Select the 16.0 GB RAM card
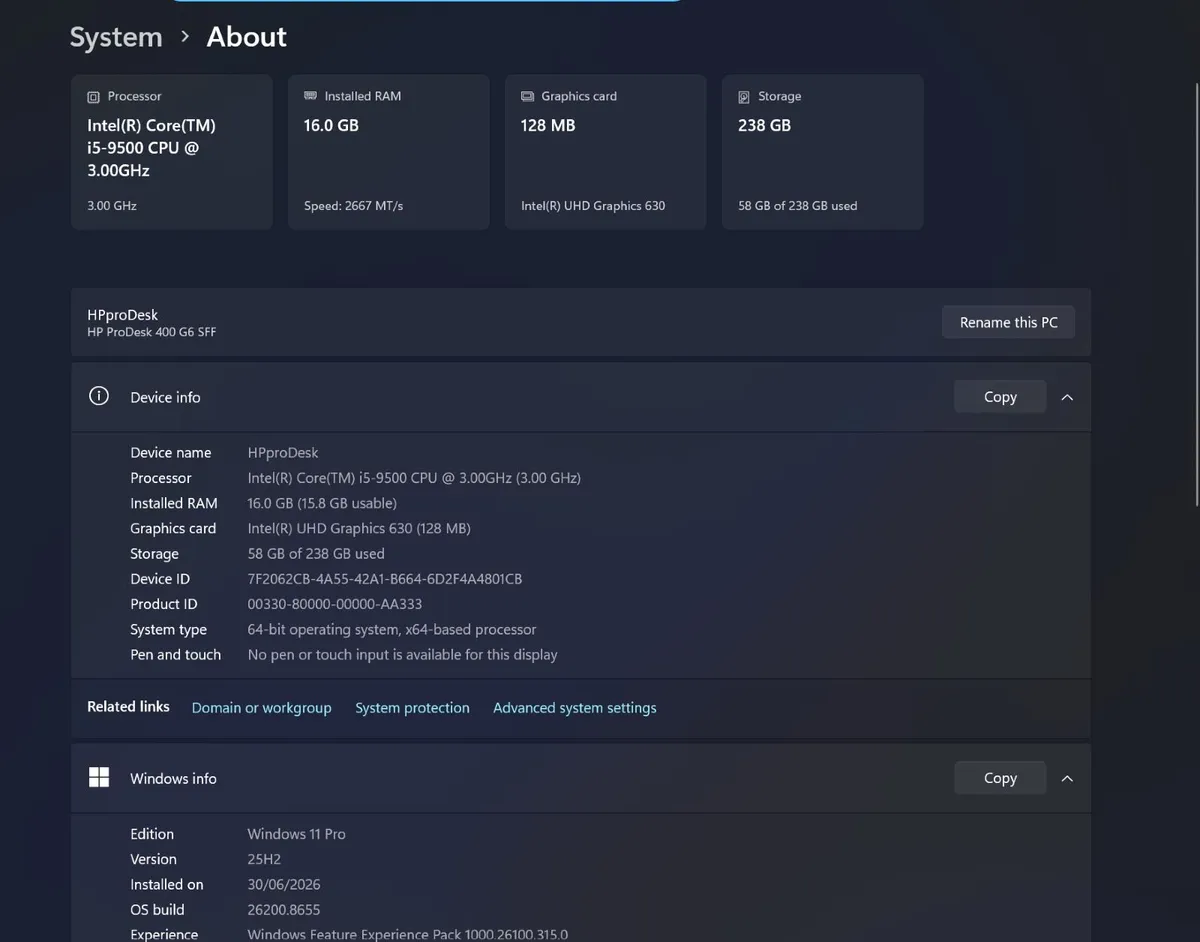Image resolution: width=1200 pixels, height=942 pixels. pyautogui.click(x=389, y=152)
